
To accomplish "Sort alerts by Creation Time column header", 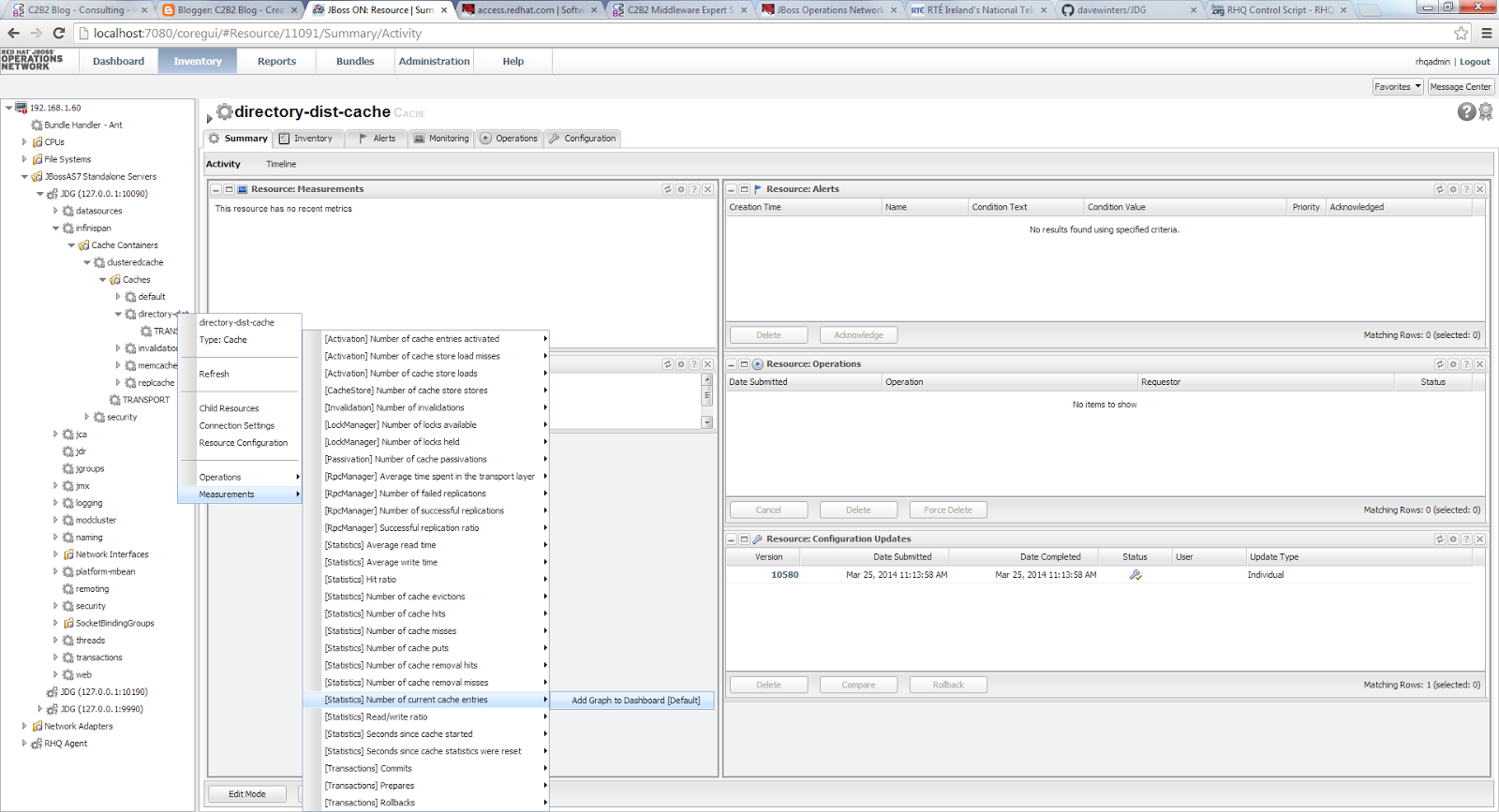I will [x=804, y=207].
